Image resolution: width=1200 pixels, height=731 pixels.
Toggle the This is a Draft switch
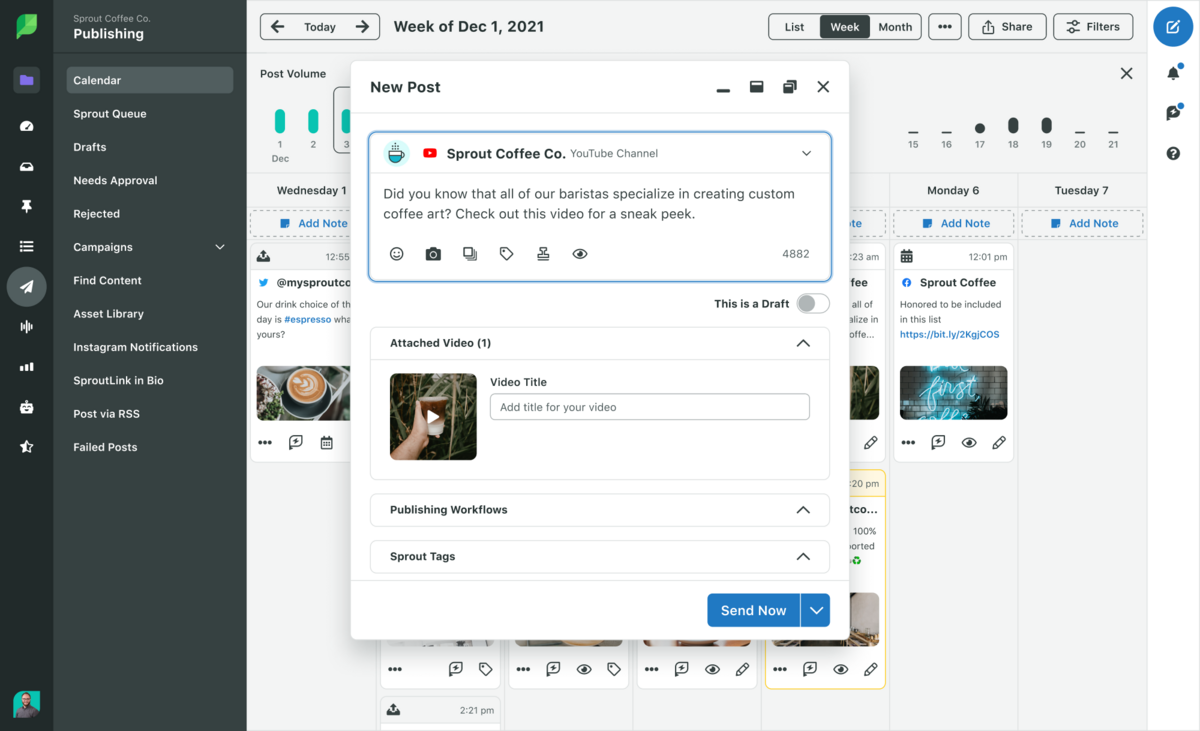(813, 303)
